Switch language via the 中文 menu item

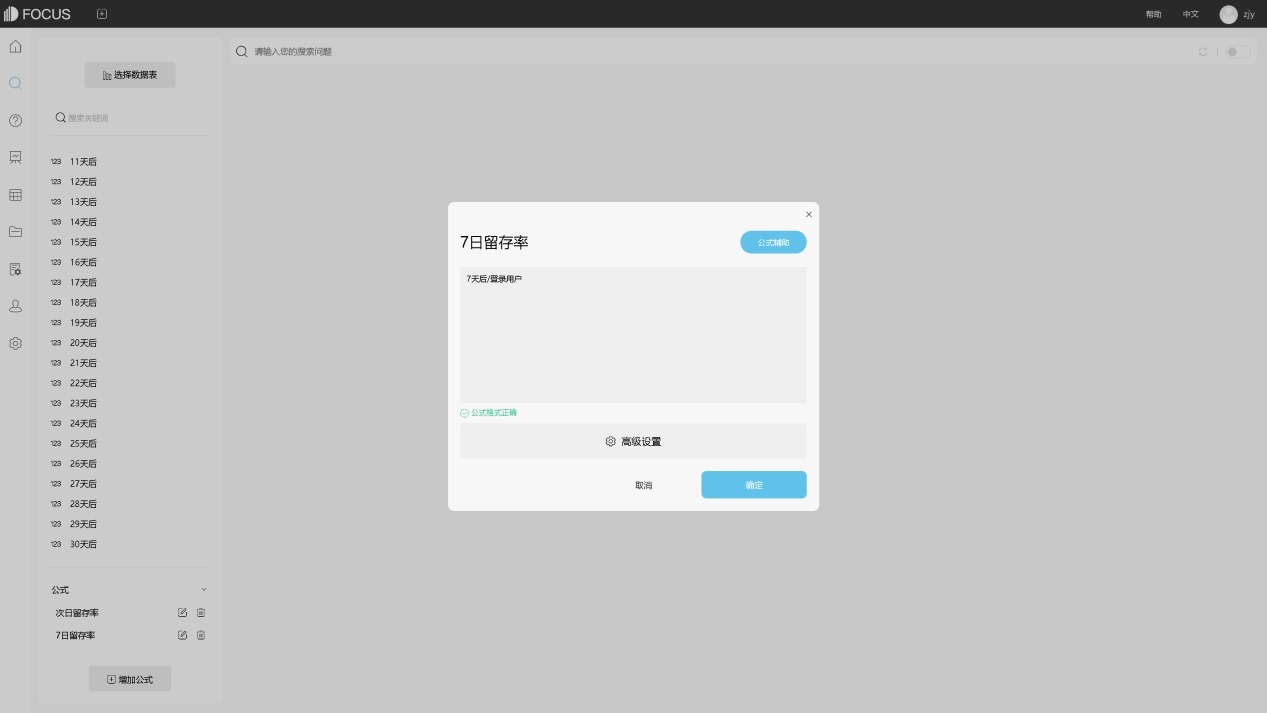point(1190,14)
